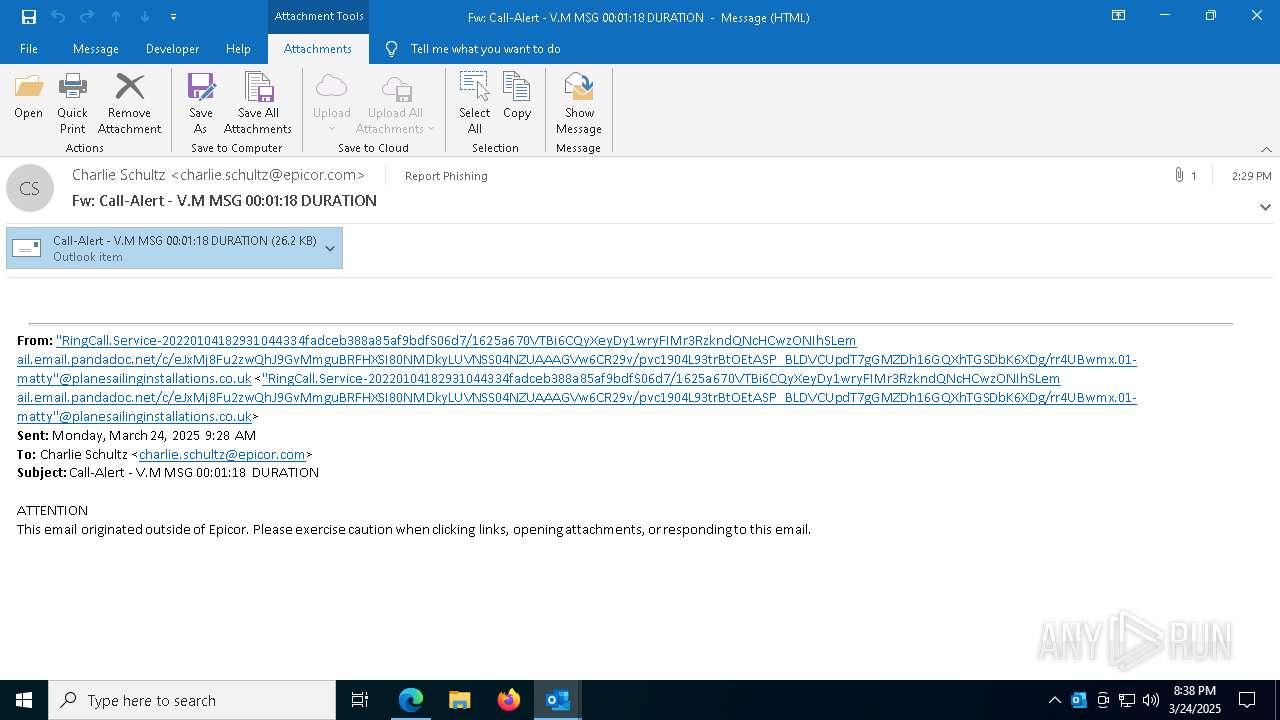Click Save All Attachments

258,104
